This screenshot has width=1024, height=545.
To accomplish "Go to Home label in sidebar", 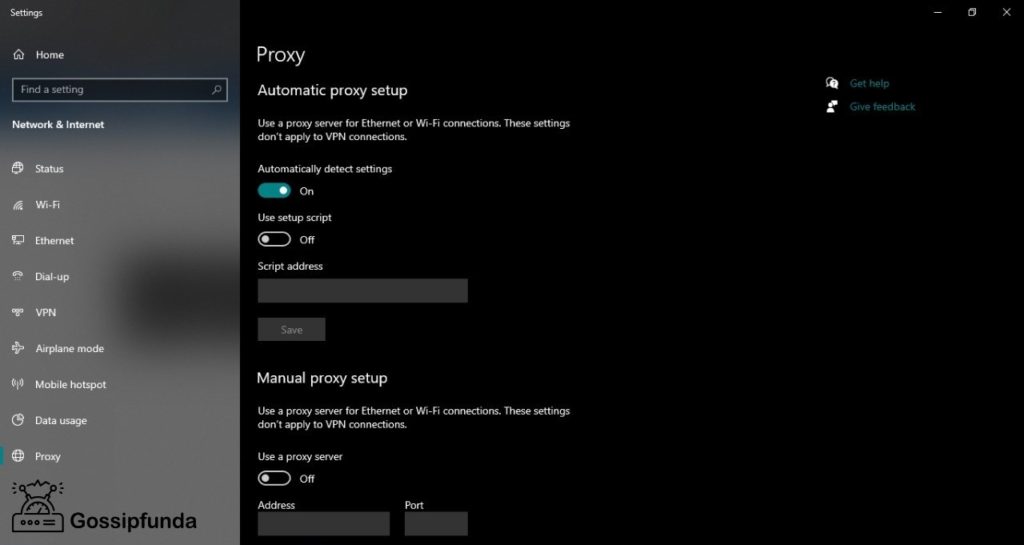I will (50, 55).
